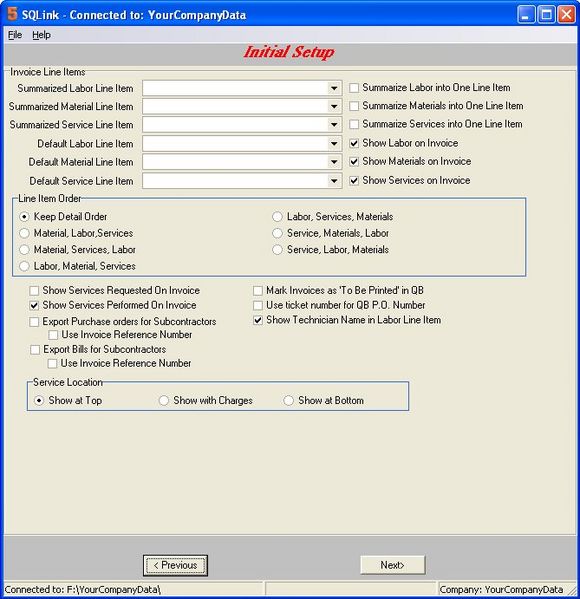
Task: Enable Summarize Materials into One Line Item
Action: pyautogui.click(x=354, y=106)
